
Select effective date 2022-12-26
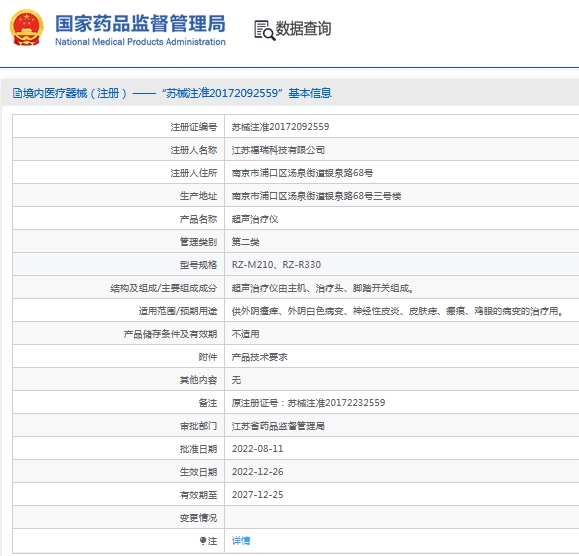pyautogui.click(x=257, y=472)
